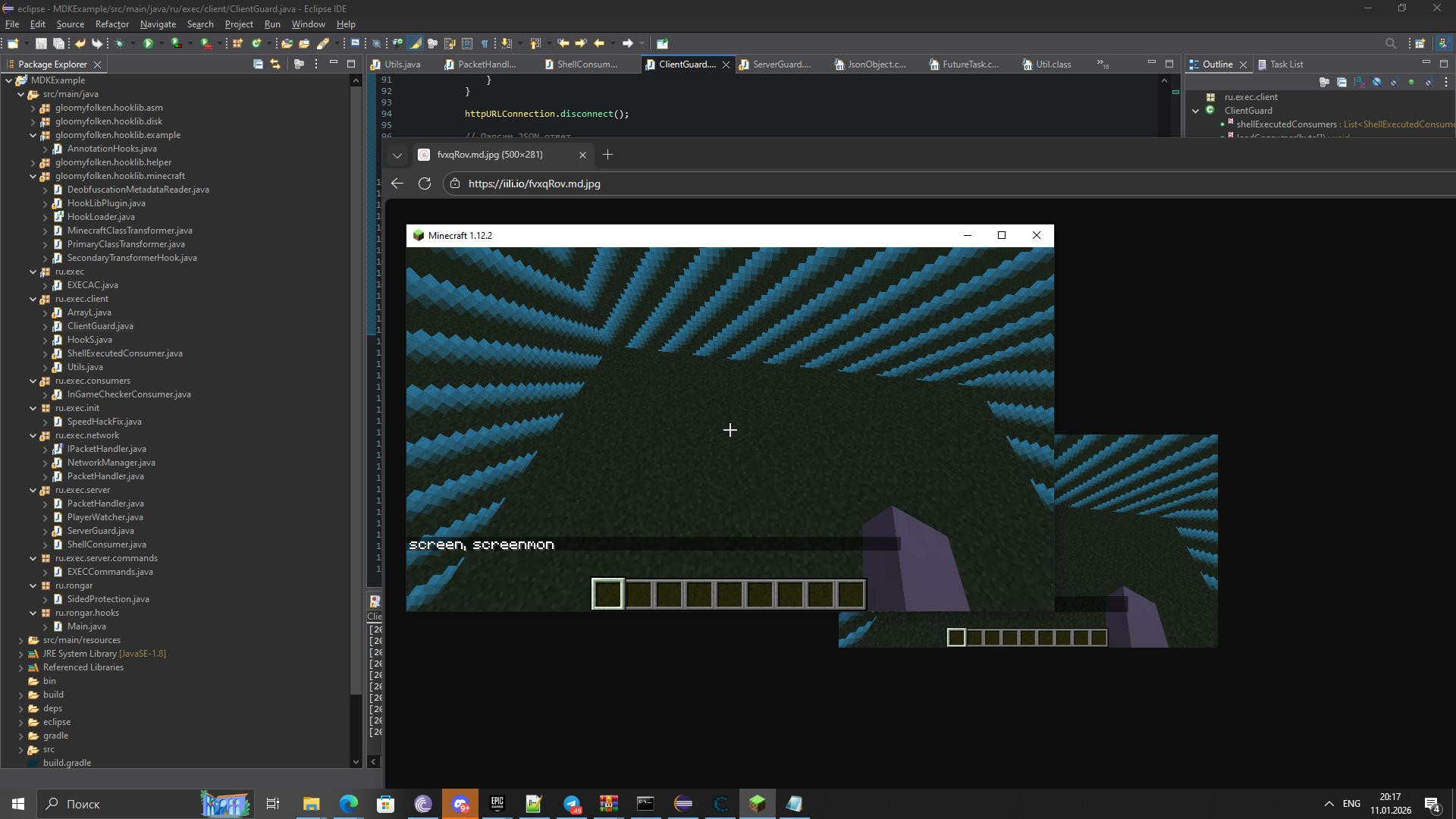Screen dimensions: 1456x819
Task: Toggle Sort alphabetically in Outline view
Action: pos(1359,82)
